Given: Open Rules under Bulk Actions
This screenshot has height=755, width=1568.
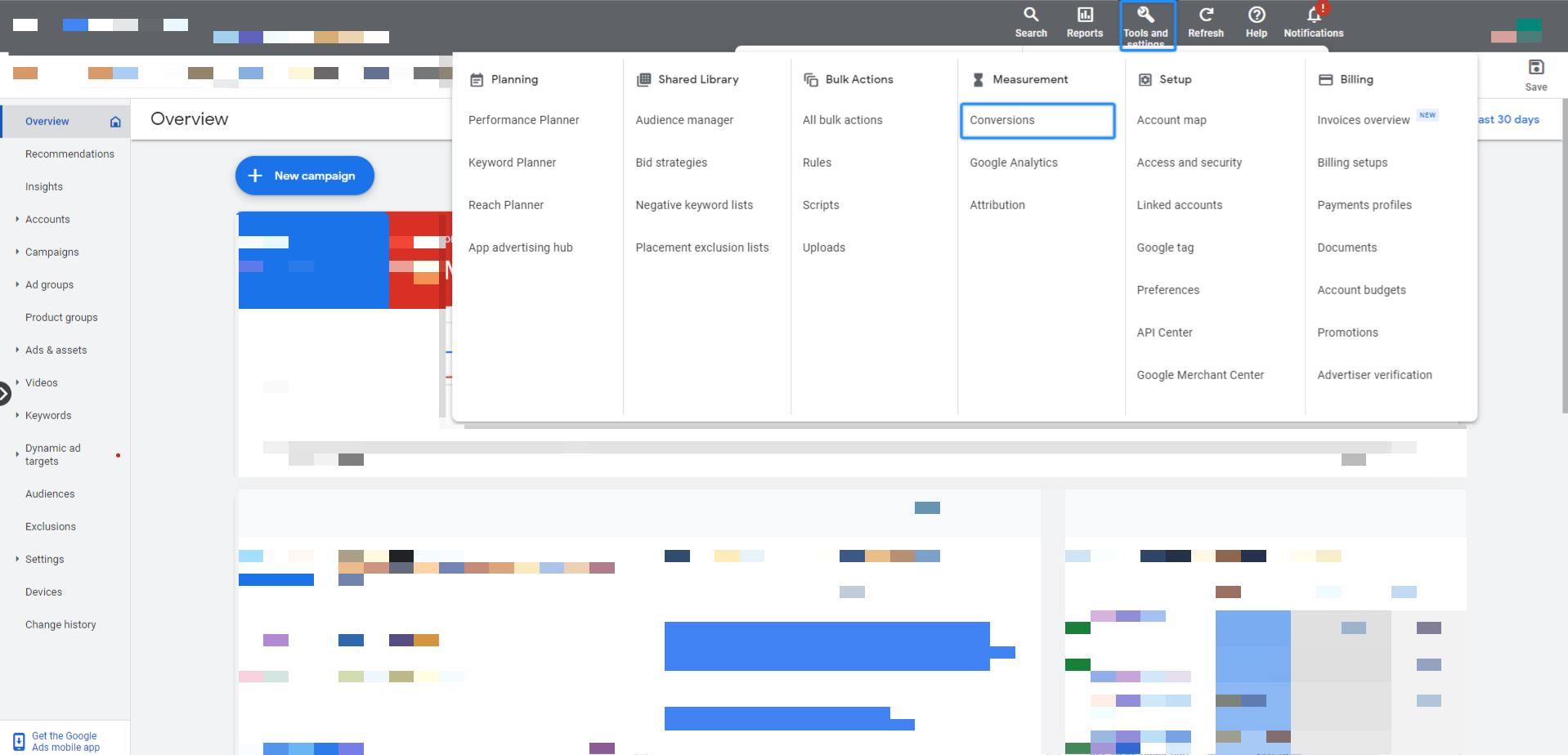Looking at the screenshot, I should click(817, 163).
